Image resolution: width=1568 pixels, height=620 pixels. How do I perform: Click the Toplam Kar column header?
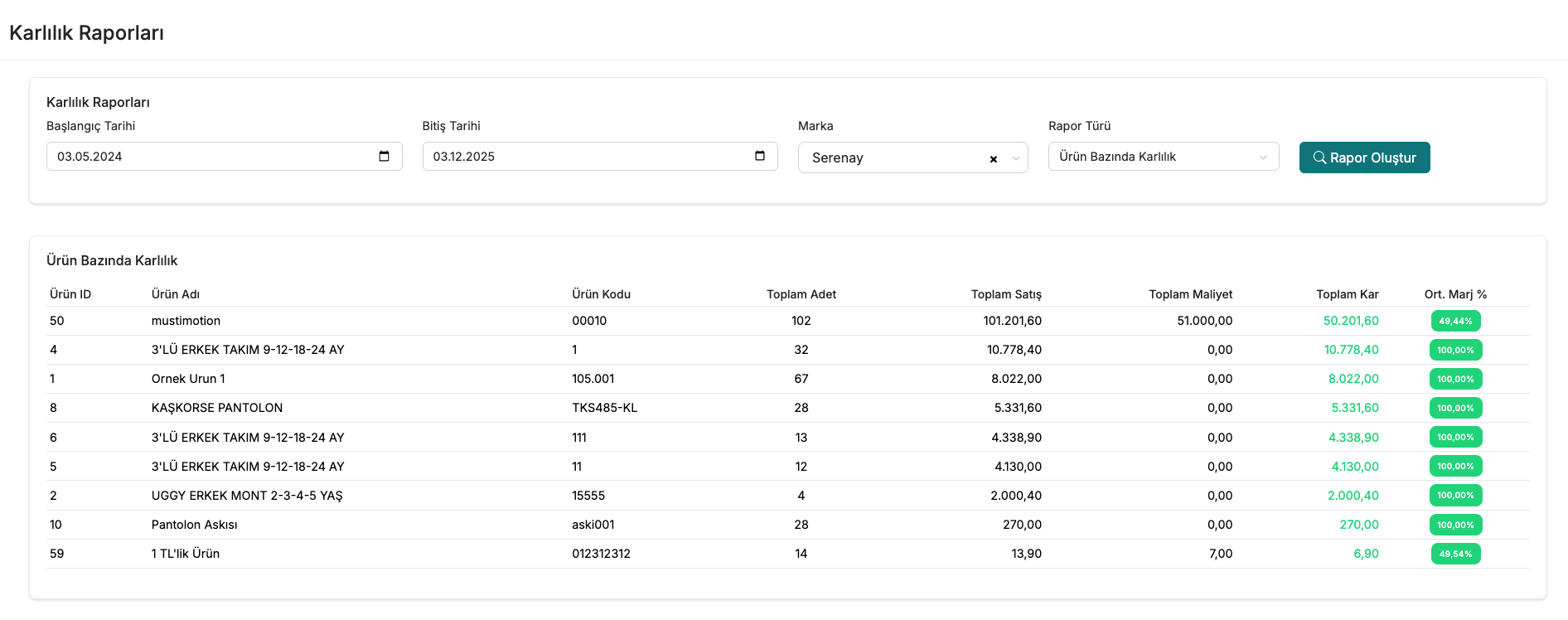[1347, 294]
